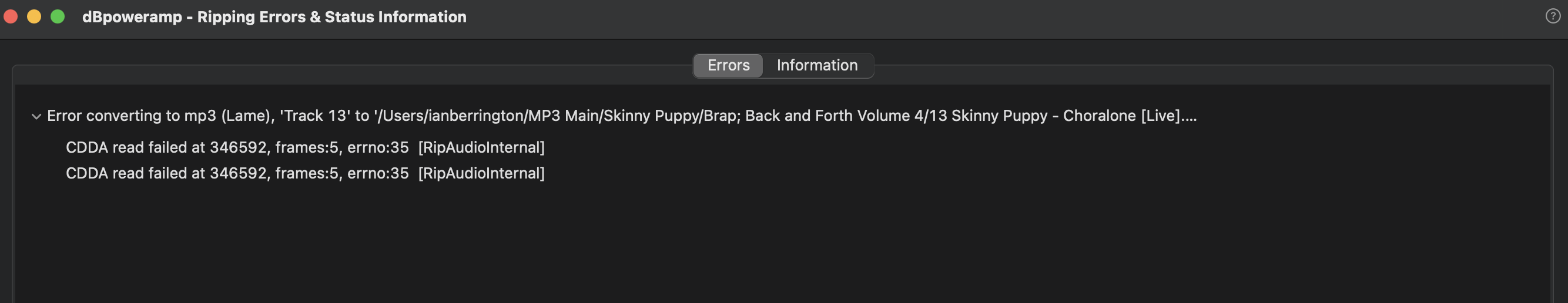Zoom the window with the green button
The image size is (1568, 303).
click(58, 16)
